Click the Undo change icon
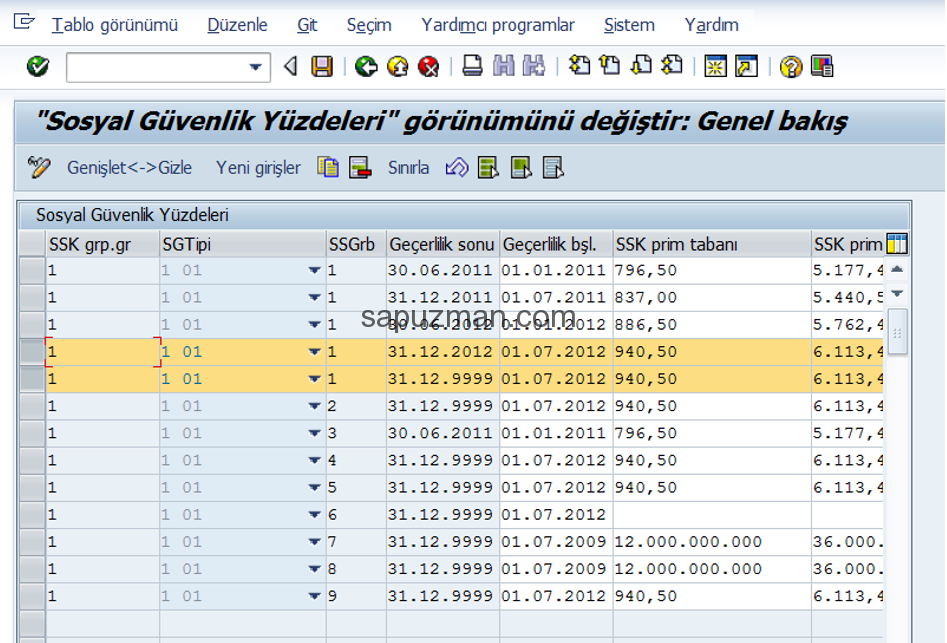The image size is (947, 643). 457,167
